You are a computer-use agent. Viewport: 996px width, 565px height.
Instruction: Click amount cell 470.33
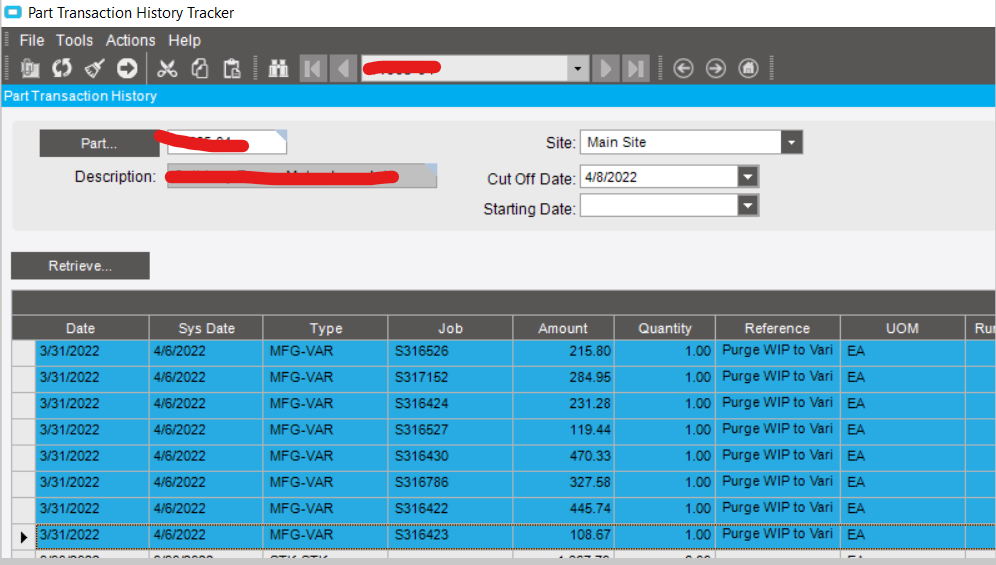(563, 456)
